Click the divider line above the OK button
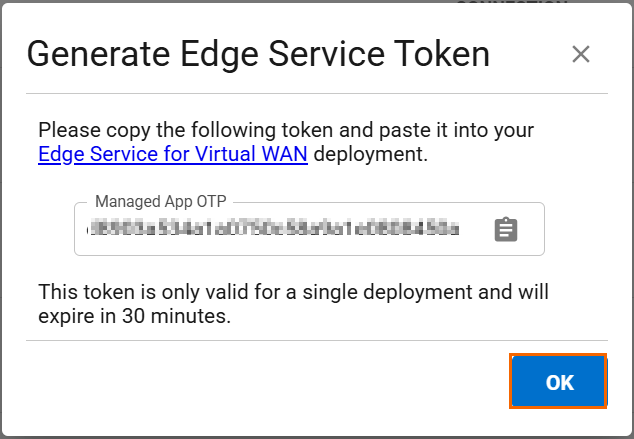 pos(317,340)
